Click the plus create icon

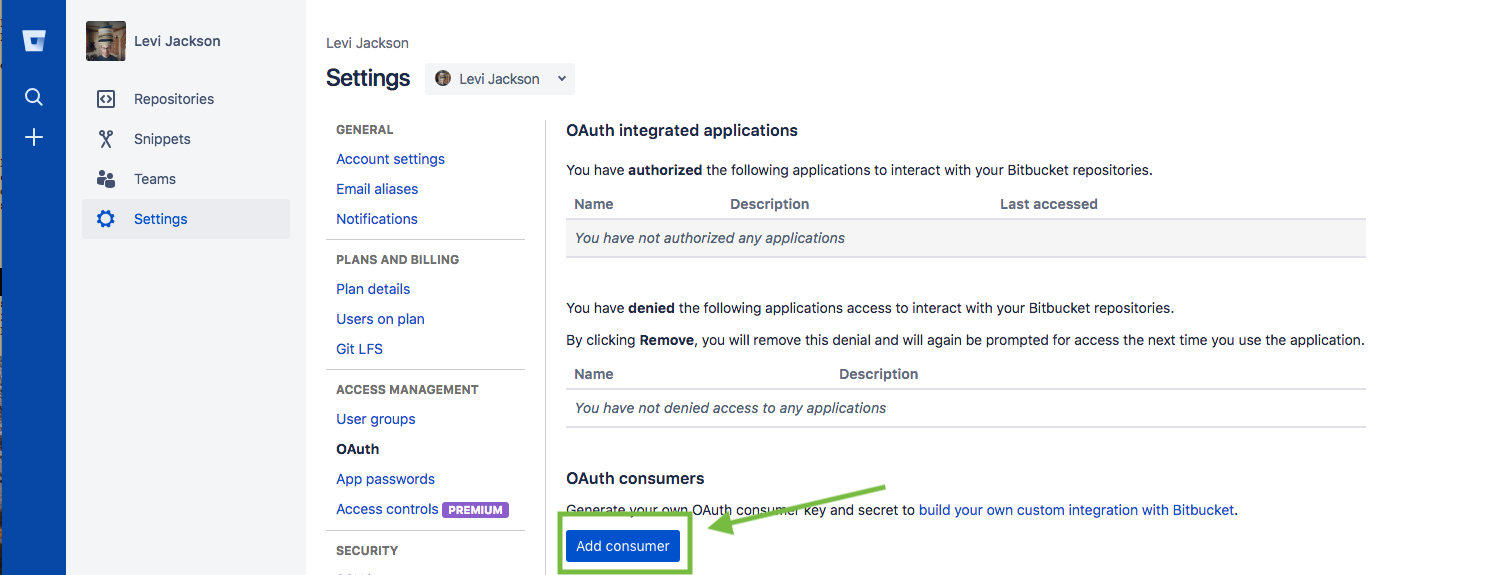click(34, 137)
